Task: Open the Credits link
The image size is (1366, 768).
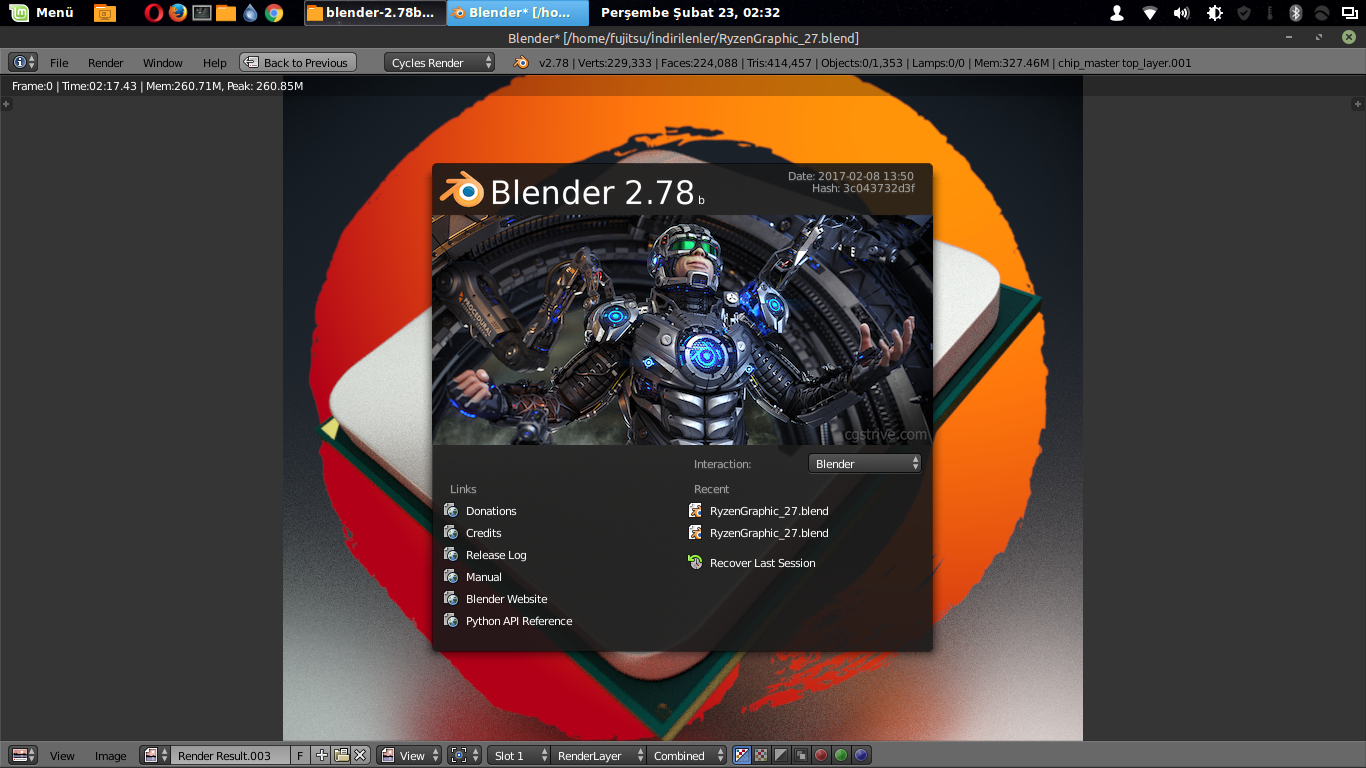Action: [x=483, y=533]
